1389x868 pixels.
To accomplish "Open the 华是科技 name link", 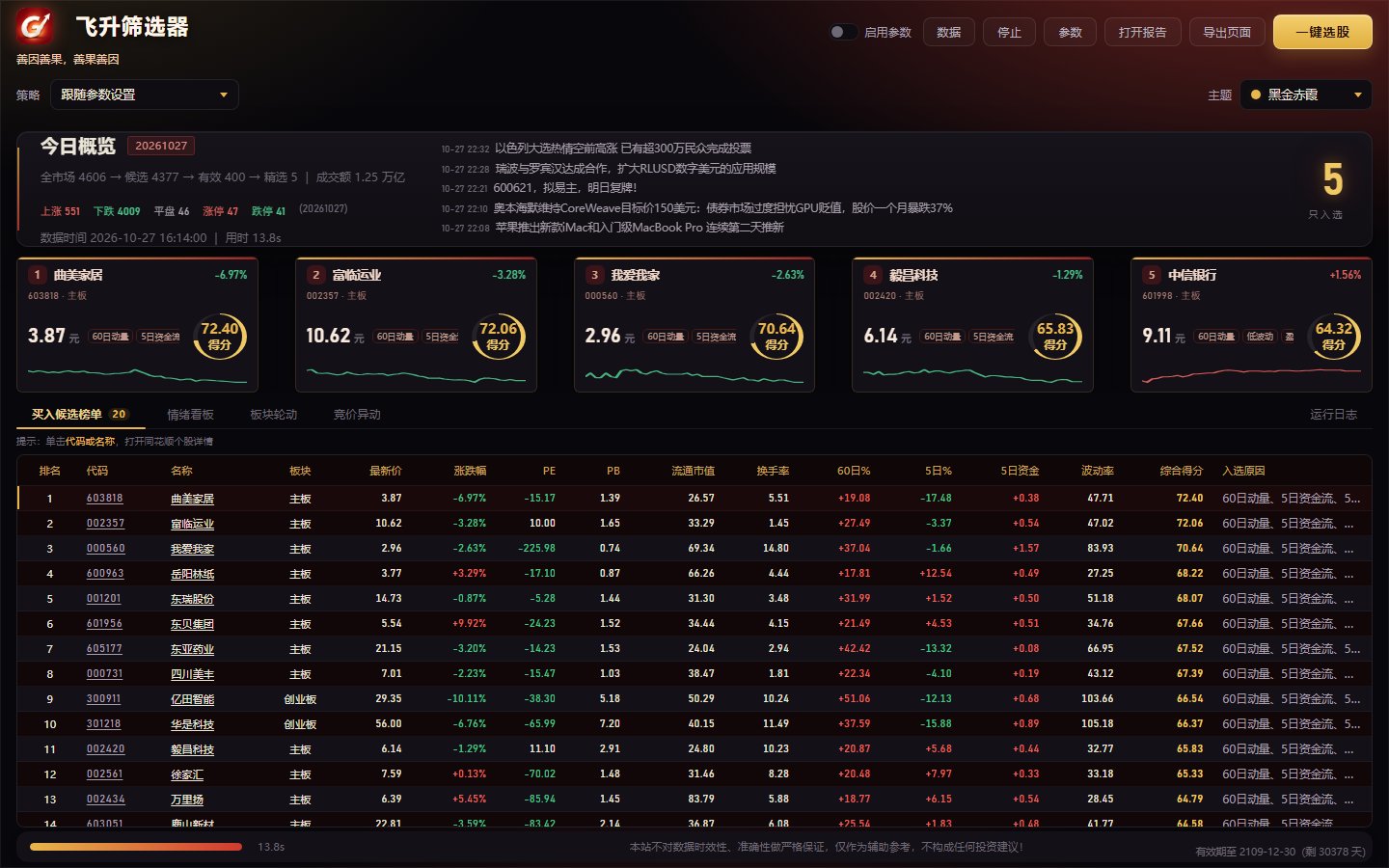I will (x=192, y=724).
